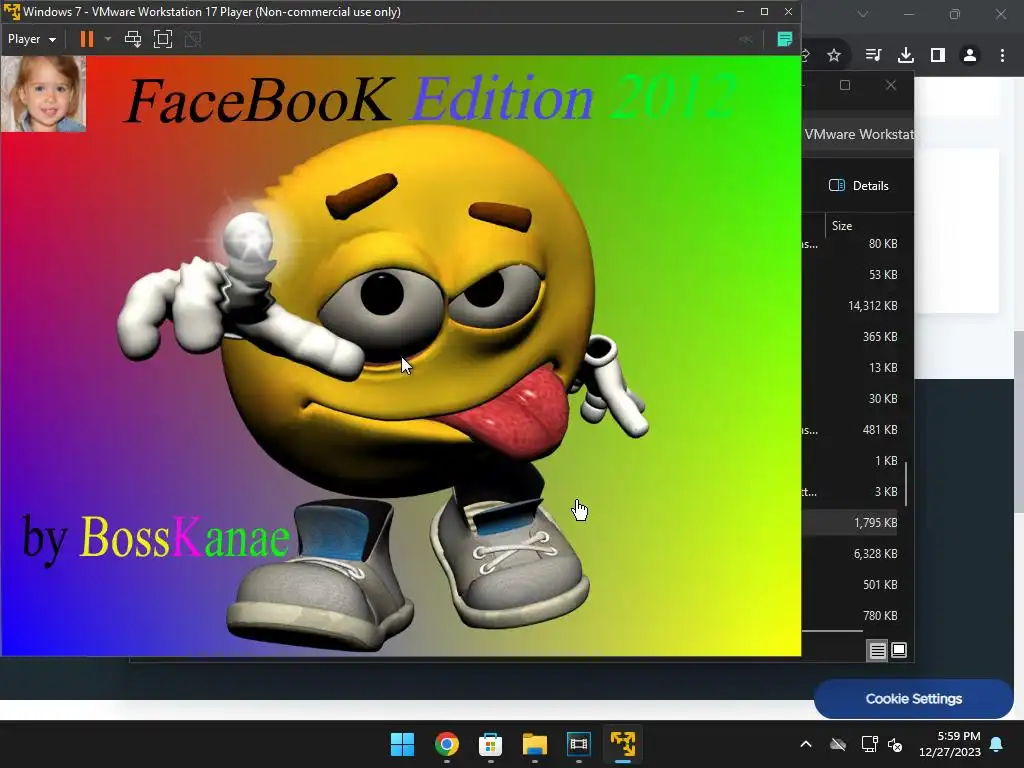Open the Chrome downloads icon
Viewport: 1024px width, 768px height.
click(x=906, y=56)
